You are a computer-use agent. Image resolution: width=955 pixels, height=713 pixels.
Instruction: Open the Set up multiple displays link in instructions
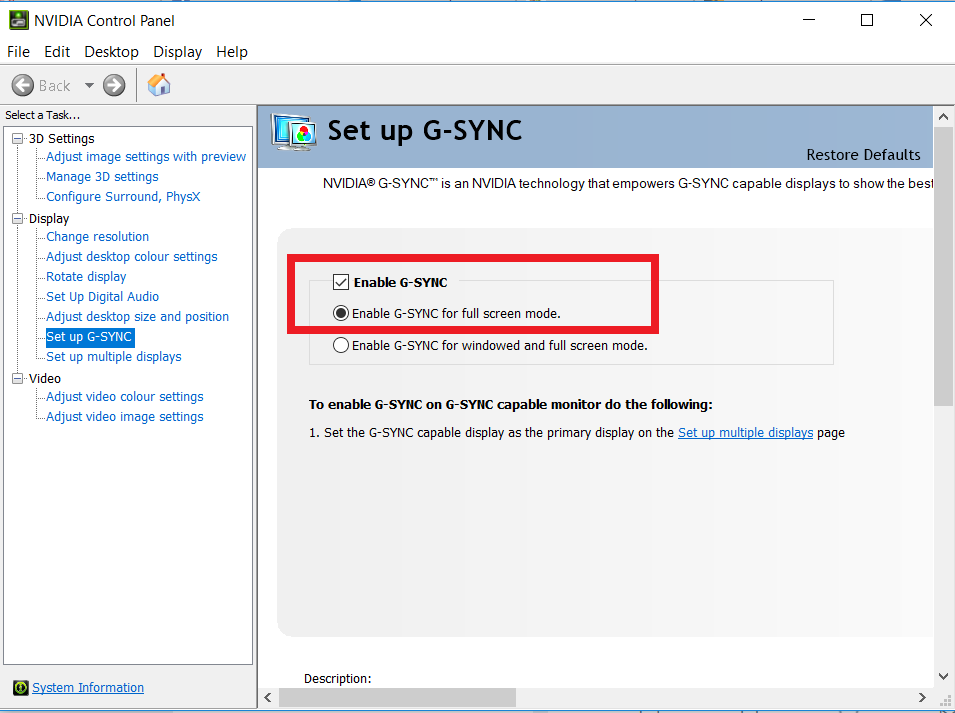click(745, 432)
